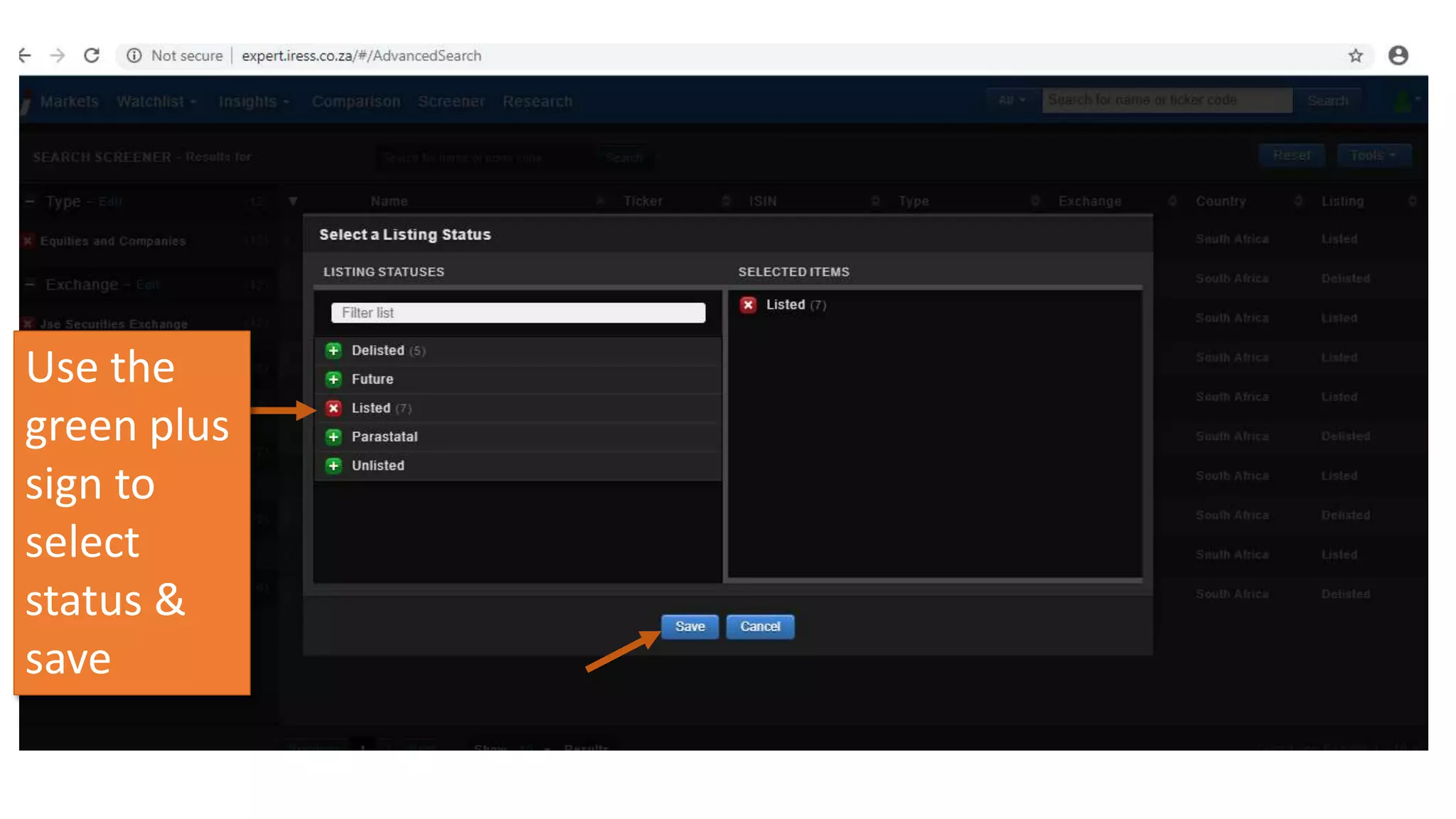The image size is (1456, 819).
Task: Open the Tools dropdown
Action: tap(1373, 156)
